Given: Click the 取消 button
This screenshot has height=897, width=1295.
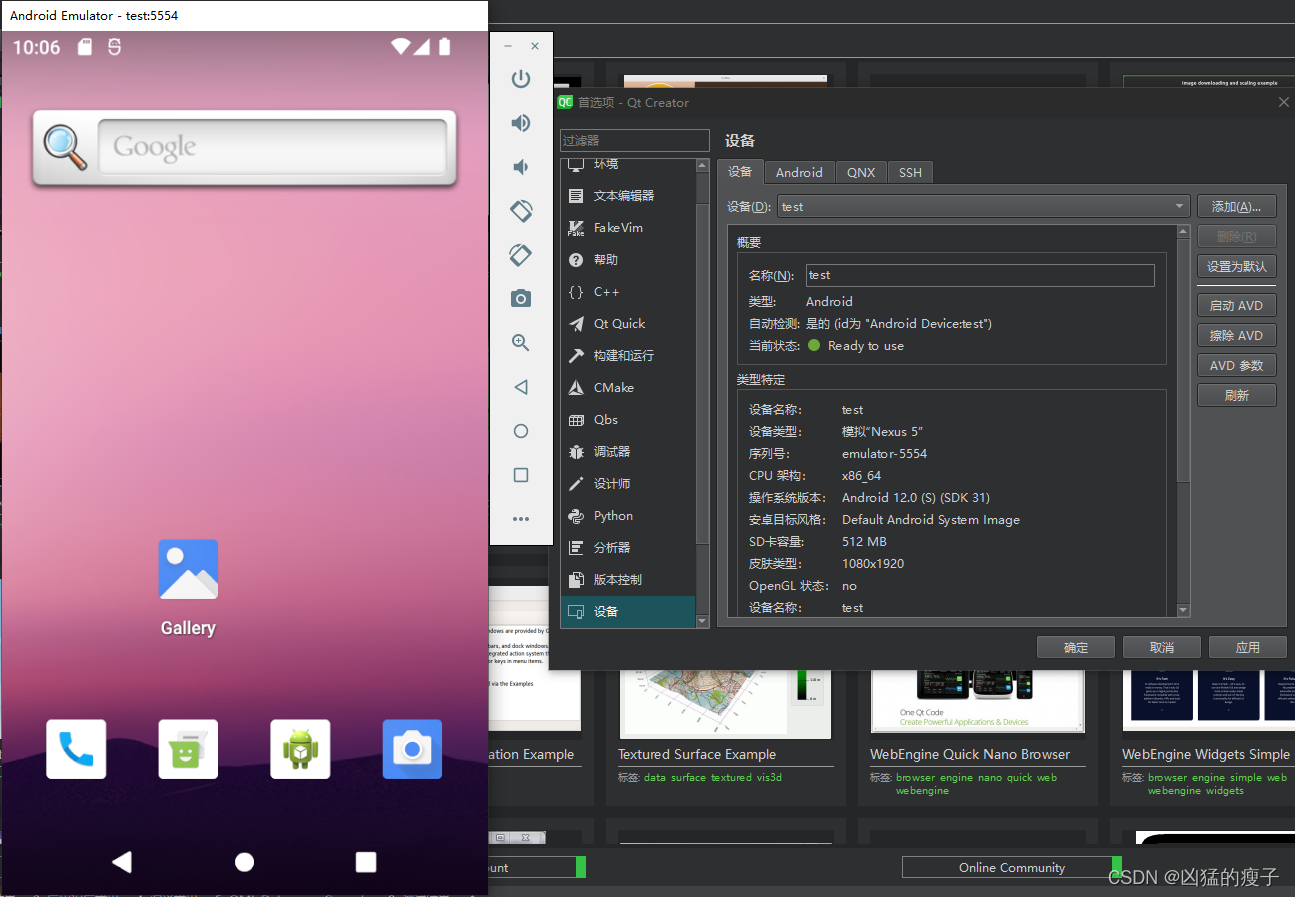Looking at the screenshot, I should (1162, 648).
